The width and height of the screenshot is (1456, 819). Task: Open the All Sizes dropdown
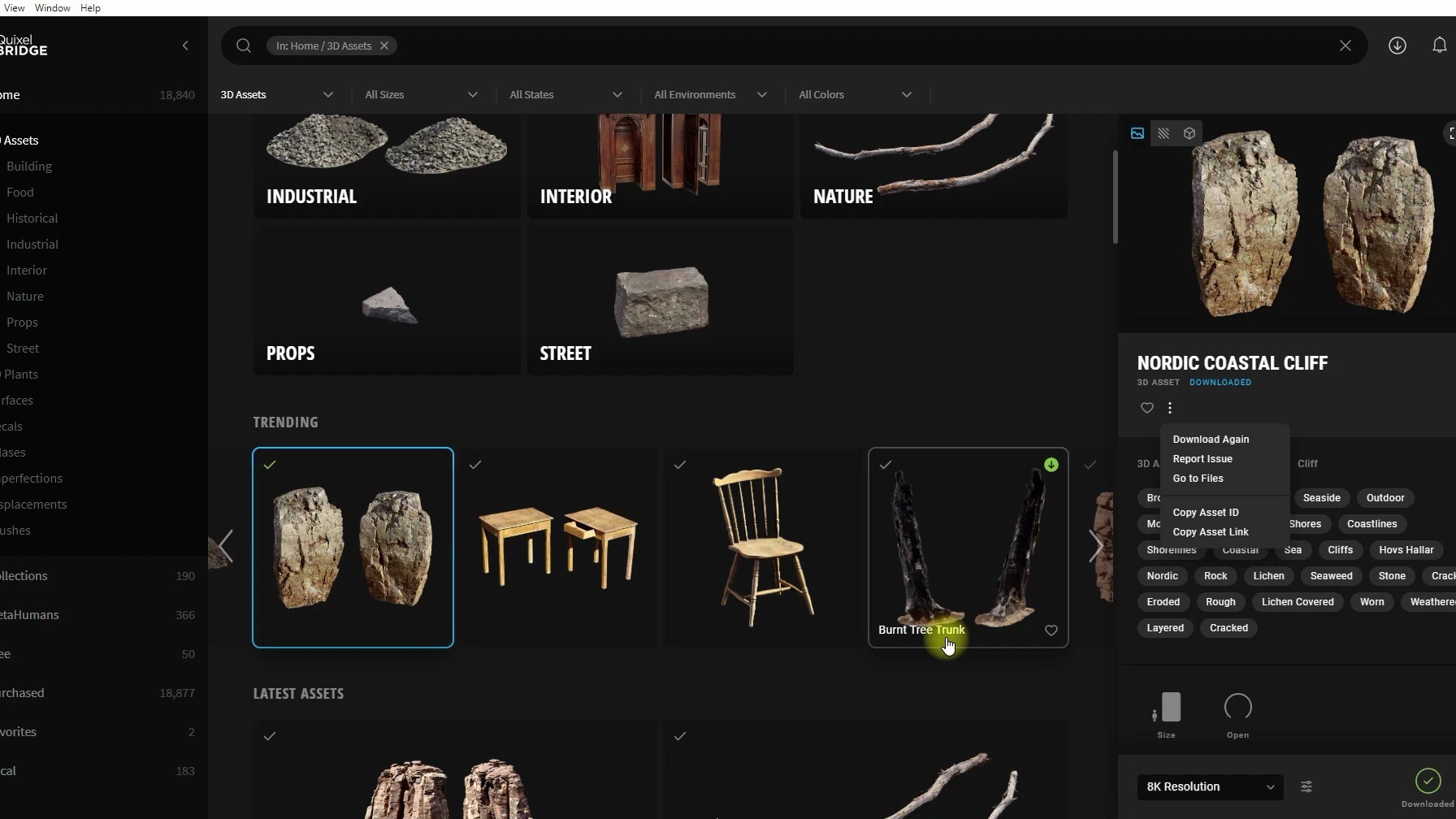click(x=422, y=94)
